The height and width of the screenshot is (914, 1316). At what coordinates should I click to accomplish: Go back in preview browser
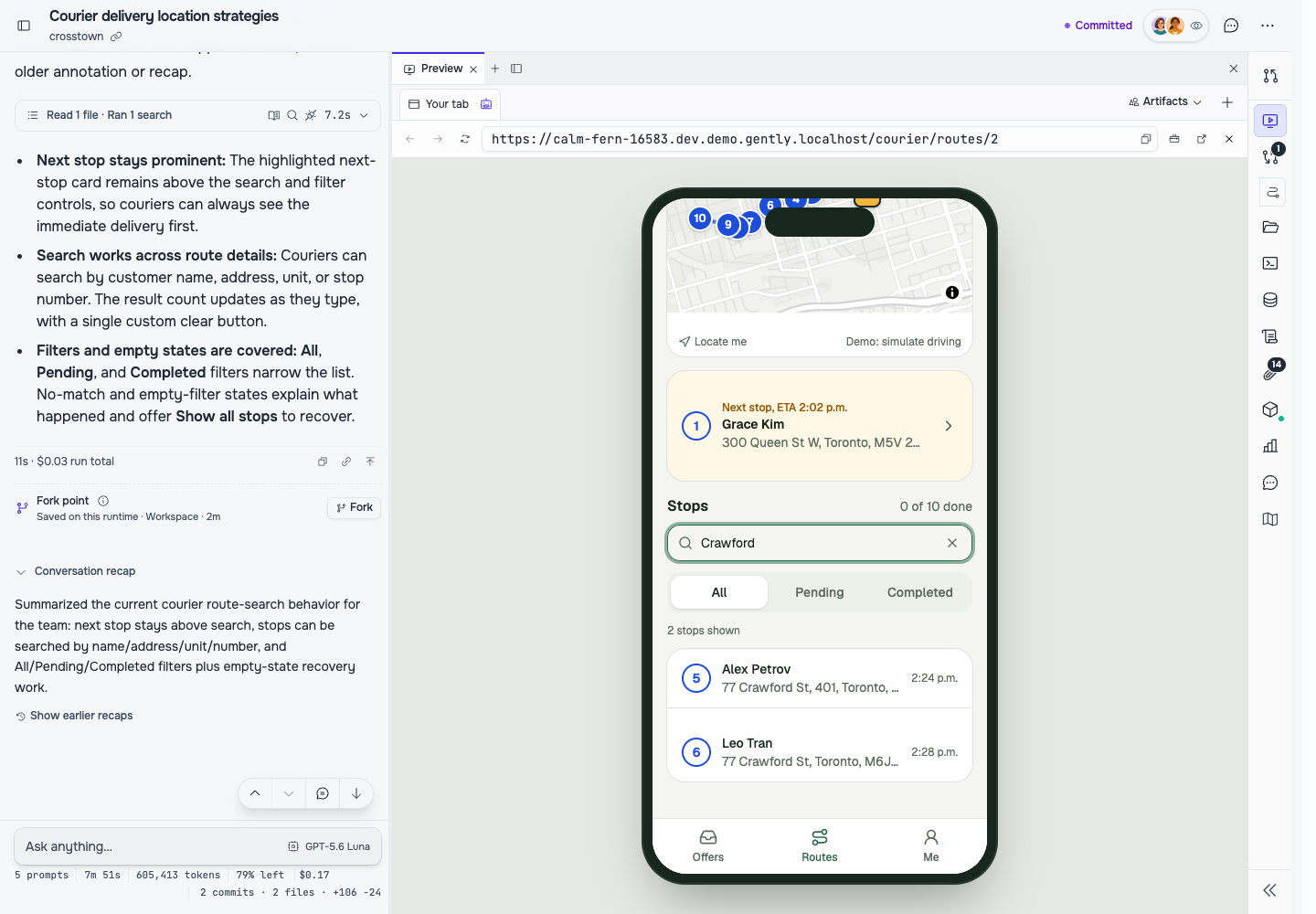410,139
